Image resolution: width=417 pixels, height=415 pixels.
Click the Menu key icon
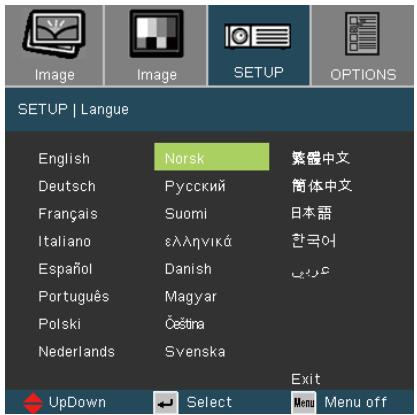click(304, 402)
